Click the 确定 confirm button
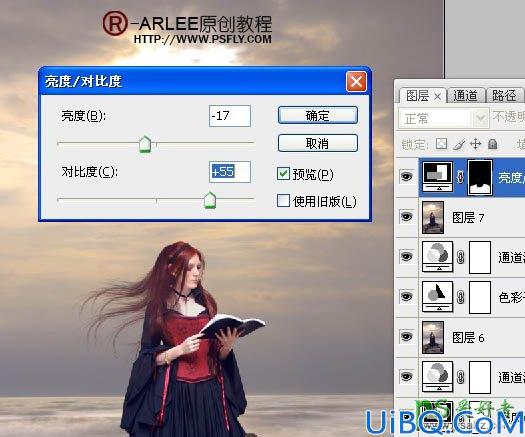This screenshot has width=525, height=437. point(318,116)
